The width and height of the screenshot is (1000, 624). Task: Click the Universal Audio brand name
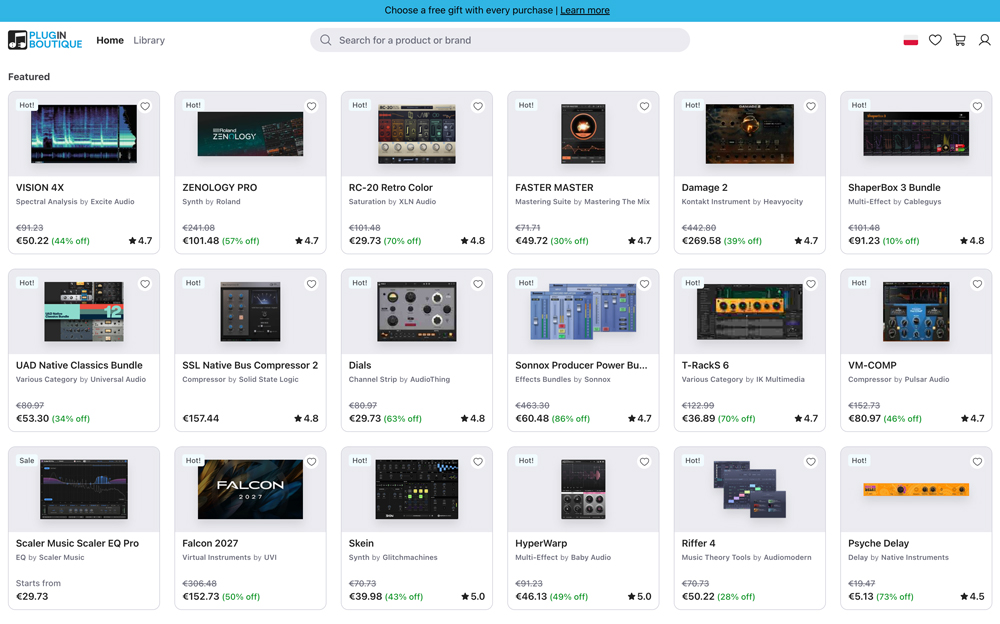click(118, 380)
